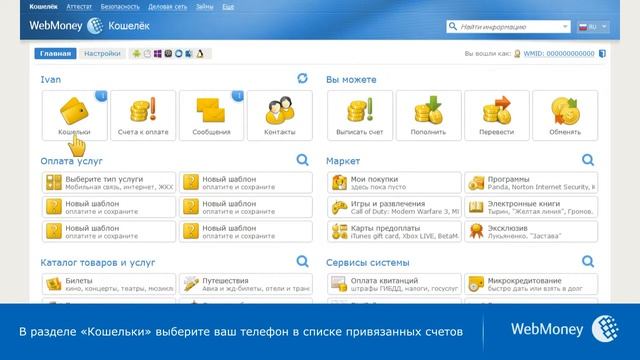The width and height of the screenshot is (640, 360).
Task: Click the green Android platform icon
Action: [136, 53]
